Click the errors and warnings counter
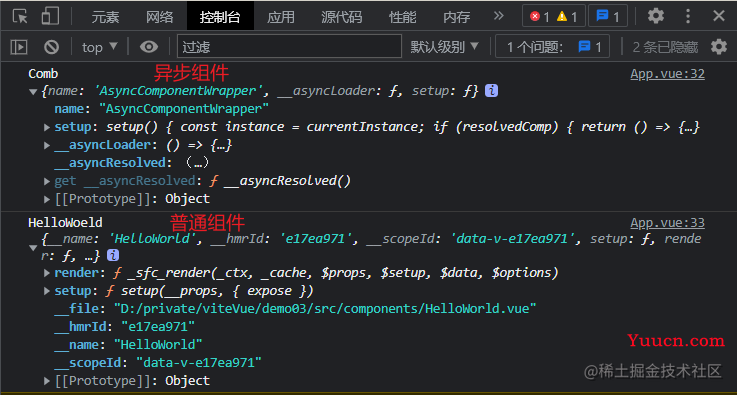737x395 pixels. point(554,17)
